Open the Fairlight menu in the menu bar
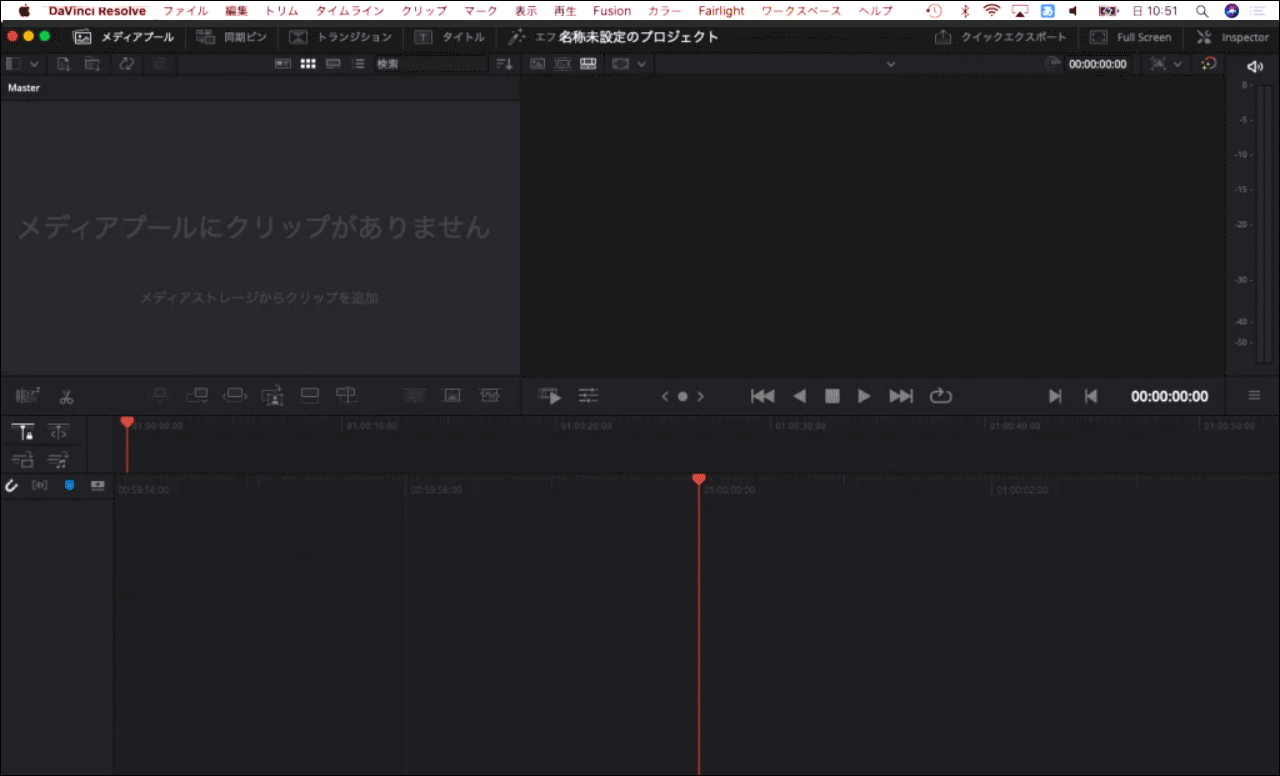 pyautogui.click(x=721, y=10)
